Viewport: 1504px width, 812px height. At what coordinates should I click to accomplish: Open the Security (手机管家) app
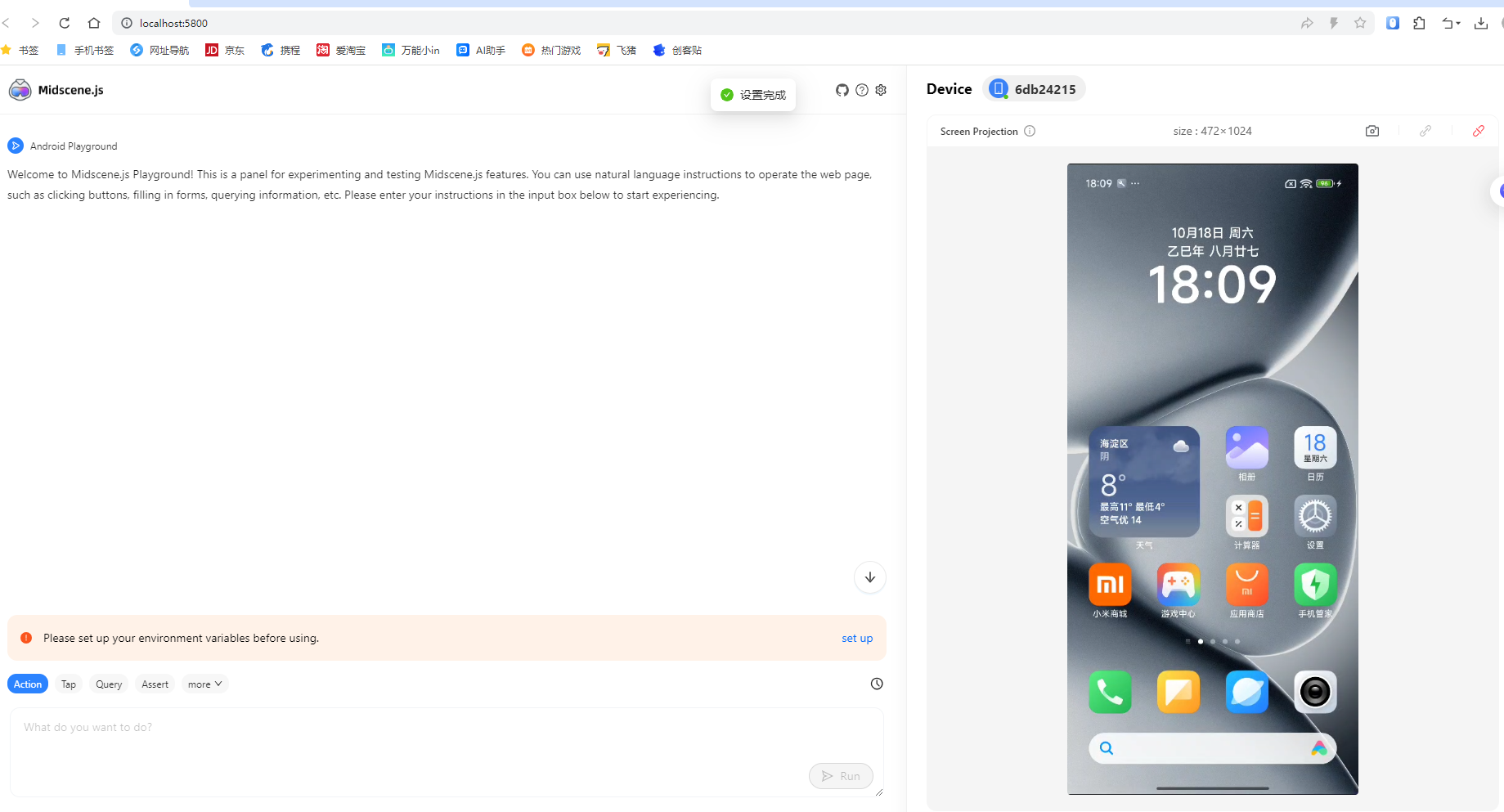click(x=1315, y=585)
